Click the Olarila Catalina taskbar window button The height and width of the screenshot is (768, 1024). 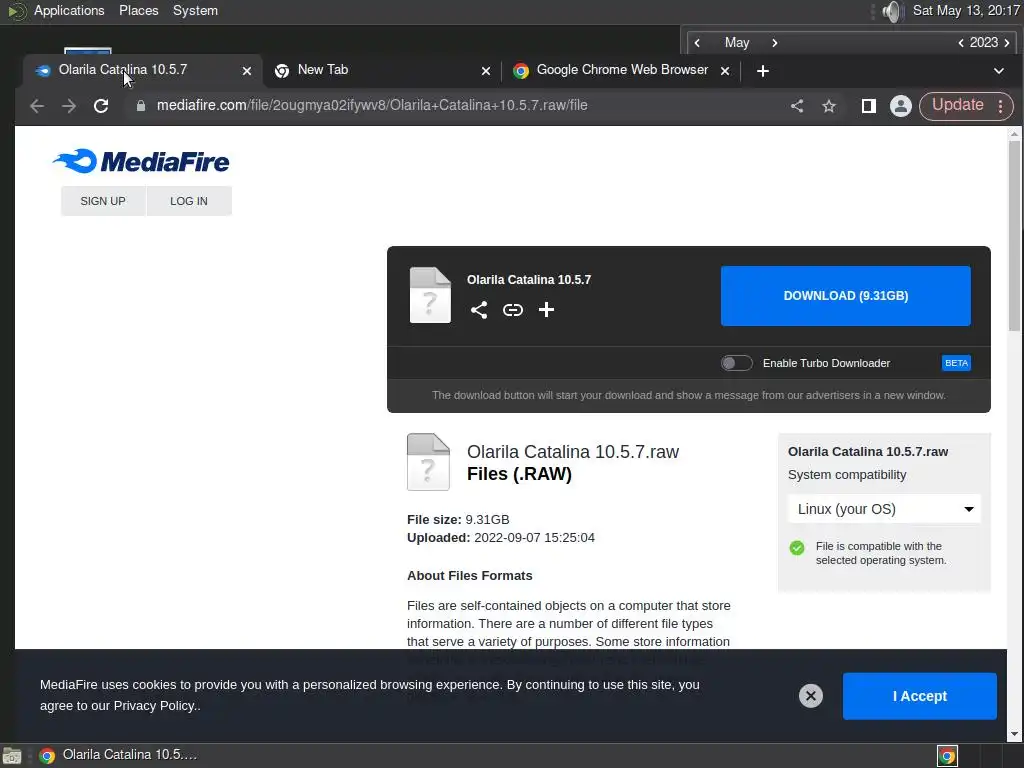pos(118,755)
